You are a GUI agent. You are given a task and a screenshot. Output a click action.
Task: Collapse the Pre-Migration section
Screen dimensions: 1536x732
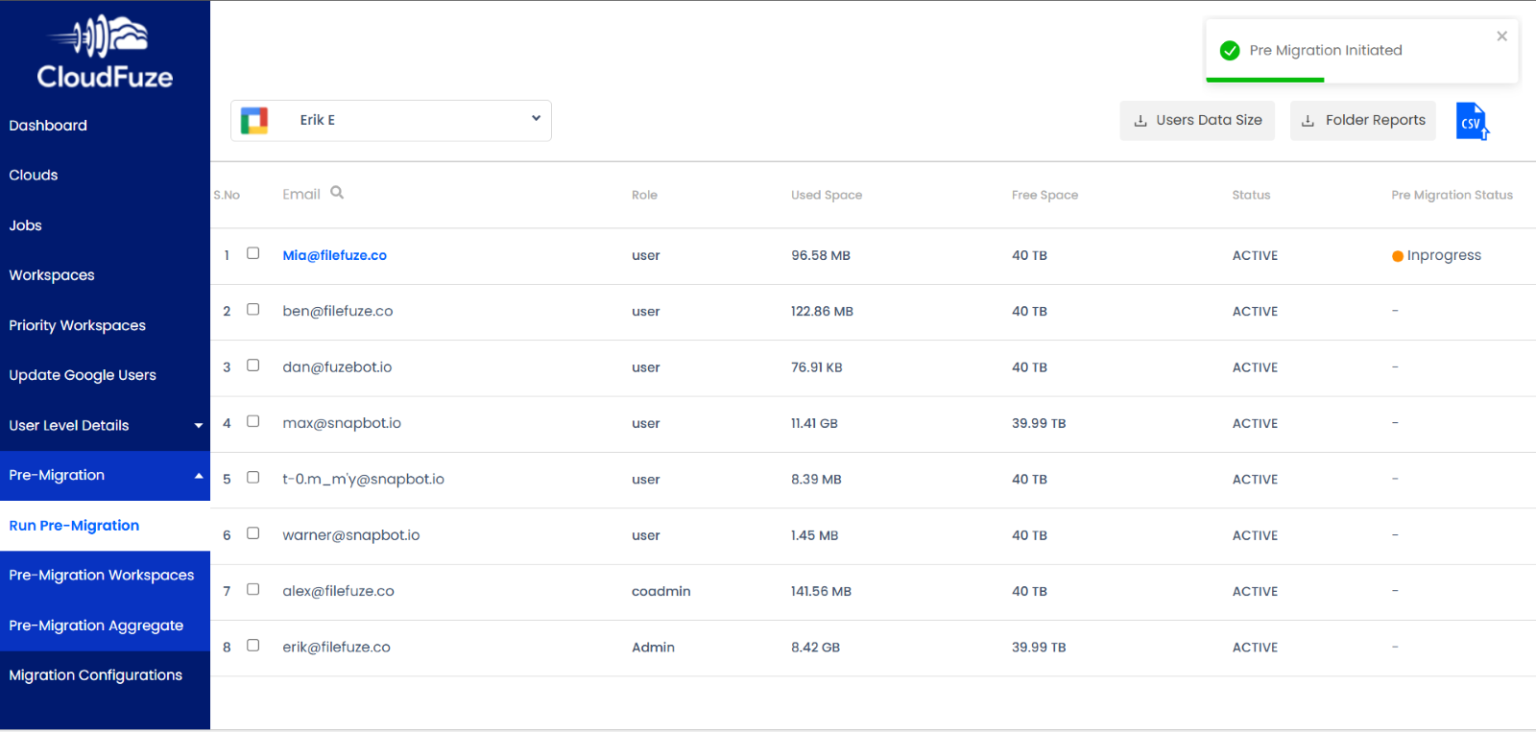point(198,475)
